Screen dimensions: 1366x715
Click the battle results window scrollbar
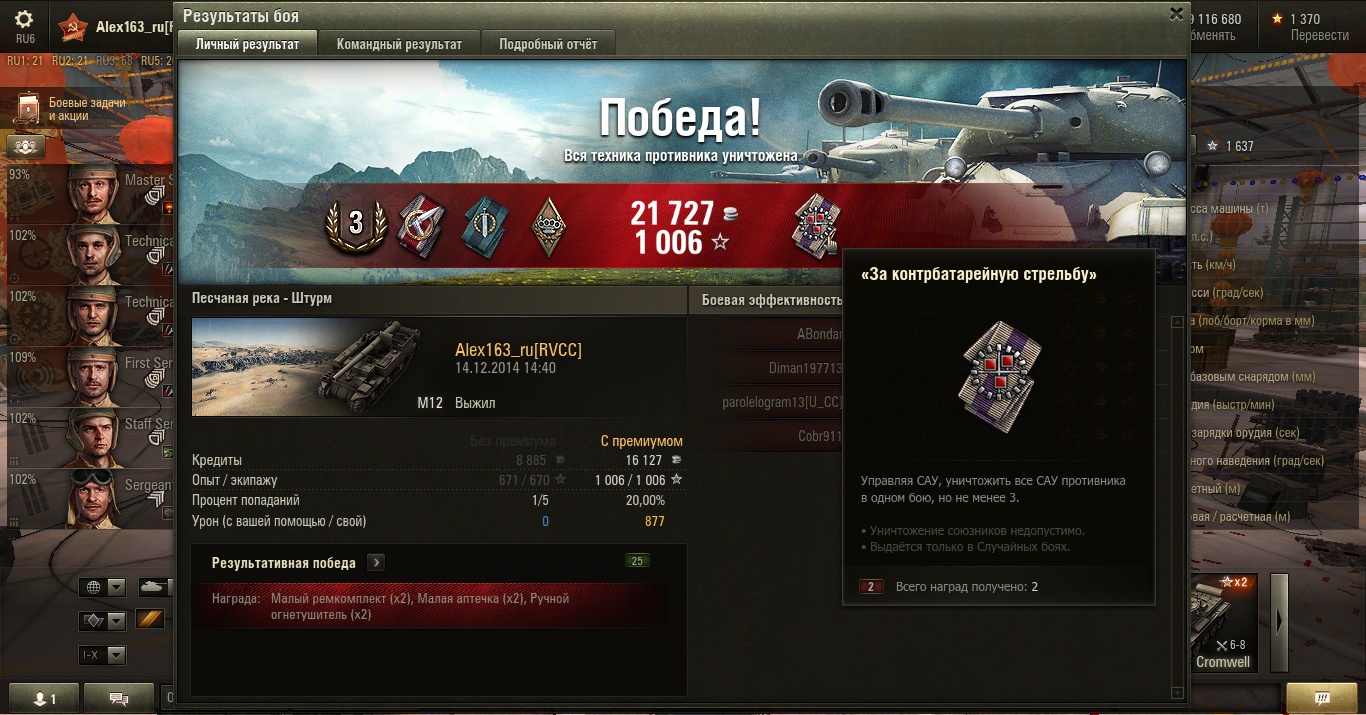pyautogui.click(x=1177, y=508)
